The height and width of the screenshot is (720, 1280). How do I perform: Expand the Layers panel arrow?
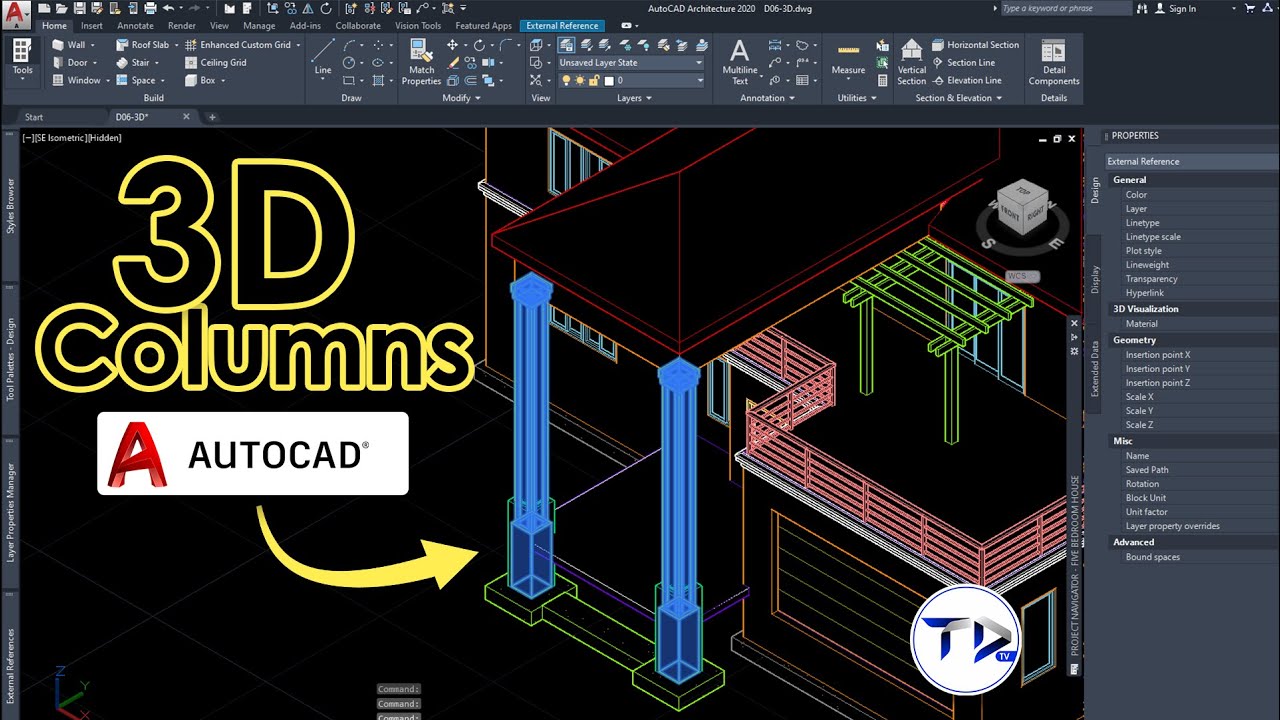pyautogui.click(x=648, y=98)
